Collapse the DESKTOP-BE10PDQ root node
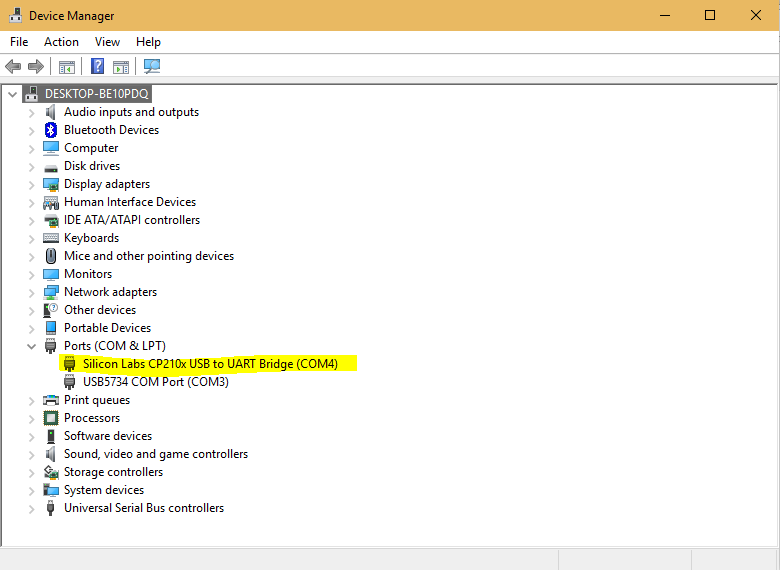This screenshot has width=780, height=570. click(x=12, y=94)
